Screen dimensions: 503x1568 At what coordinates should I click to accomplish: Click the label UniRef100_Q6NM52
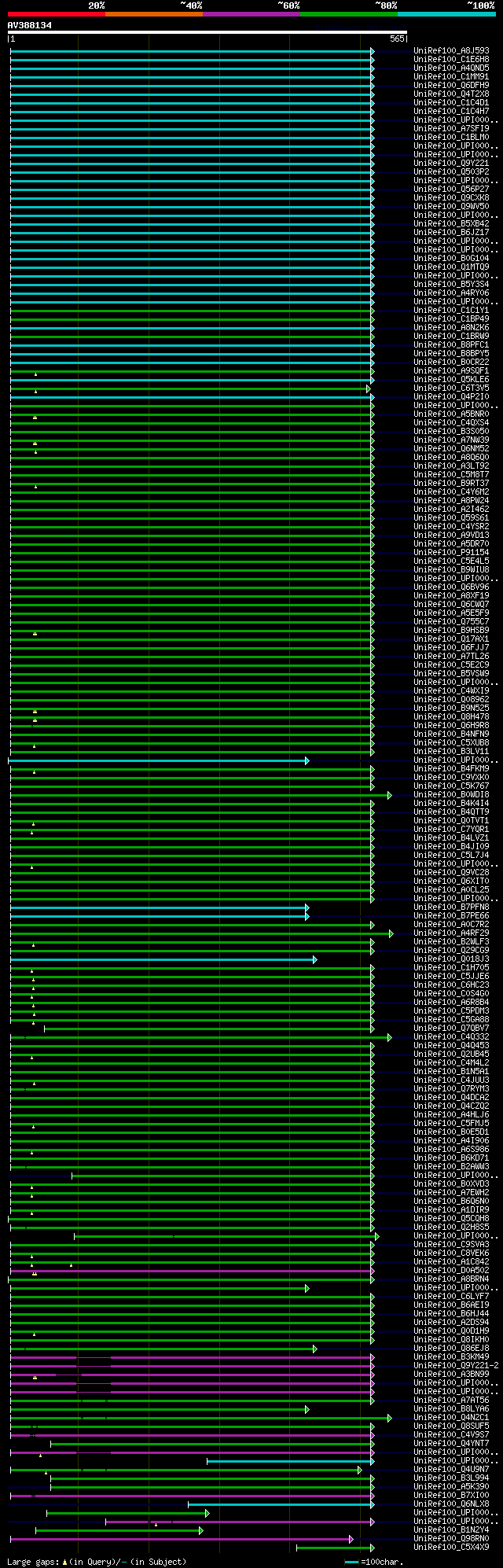tap(451, 448)
